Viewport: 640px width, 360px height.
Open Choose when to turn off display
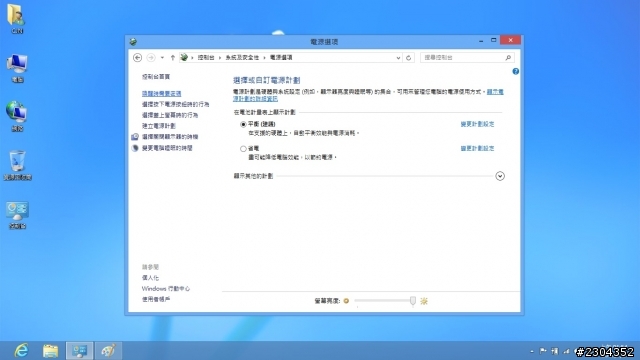pos(170,137)
